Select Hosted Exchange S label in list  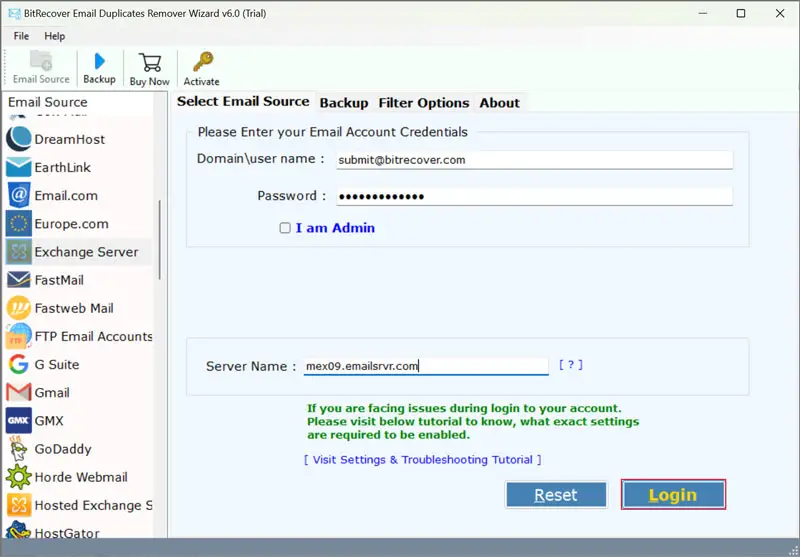point(94,505)
